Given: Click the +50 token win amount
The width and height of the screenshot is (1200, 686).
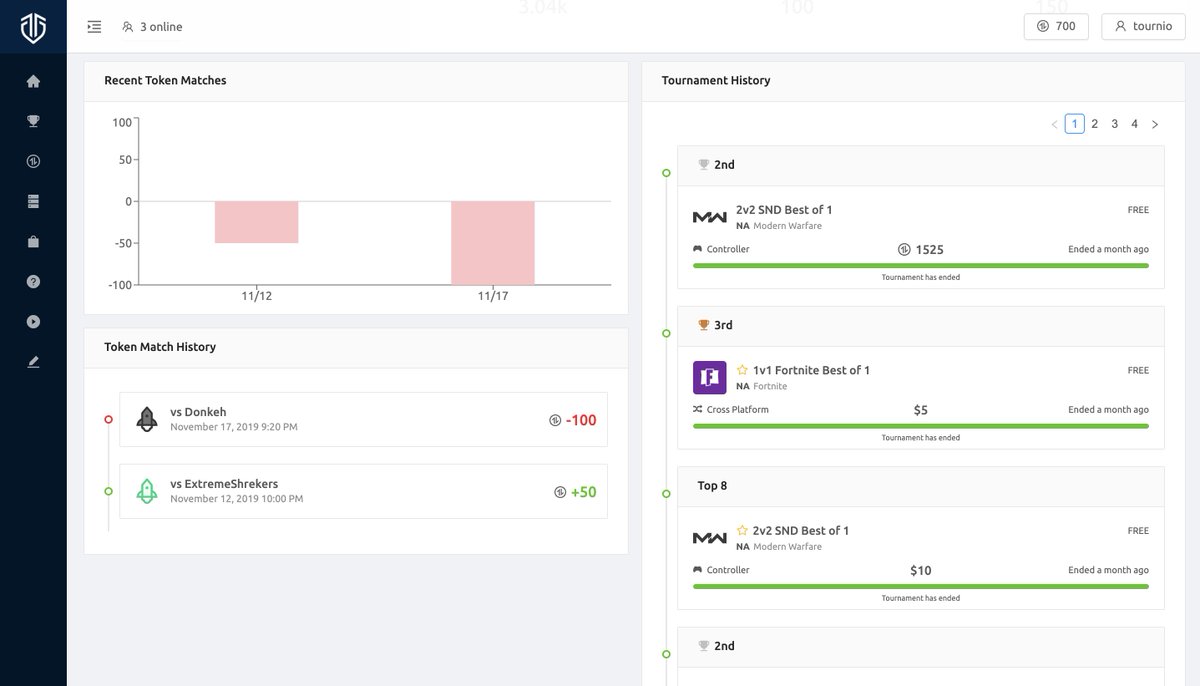Looking at the screenshot, I should click(584, 492).
